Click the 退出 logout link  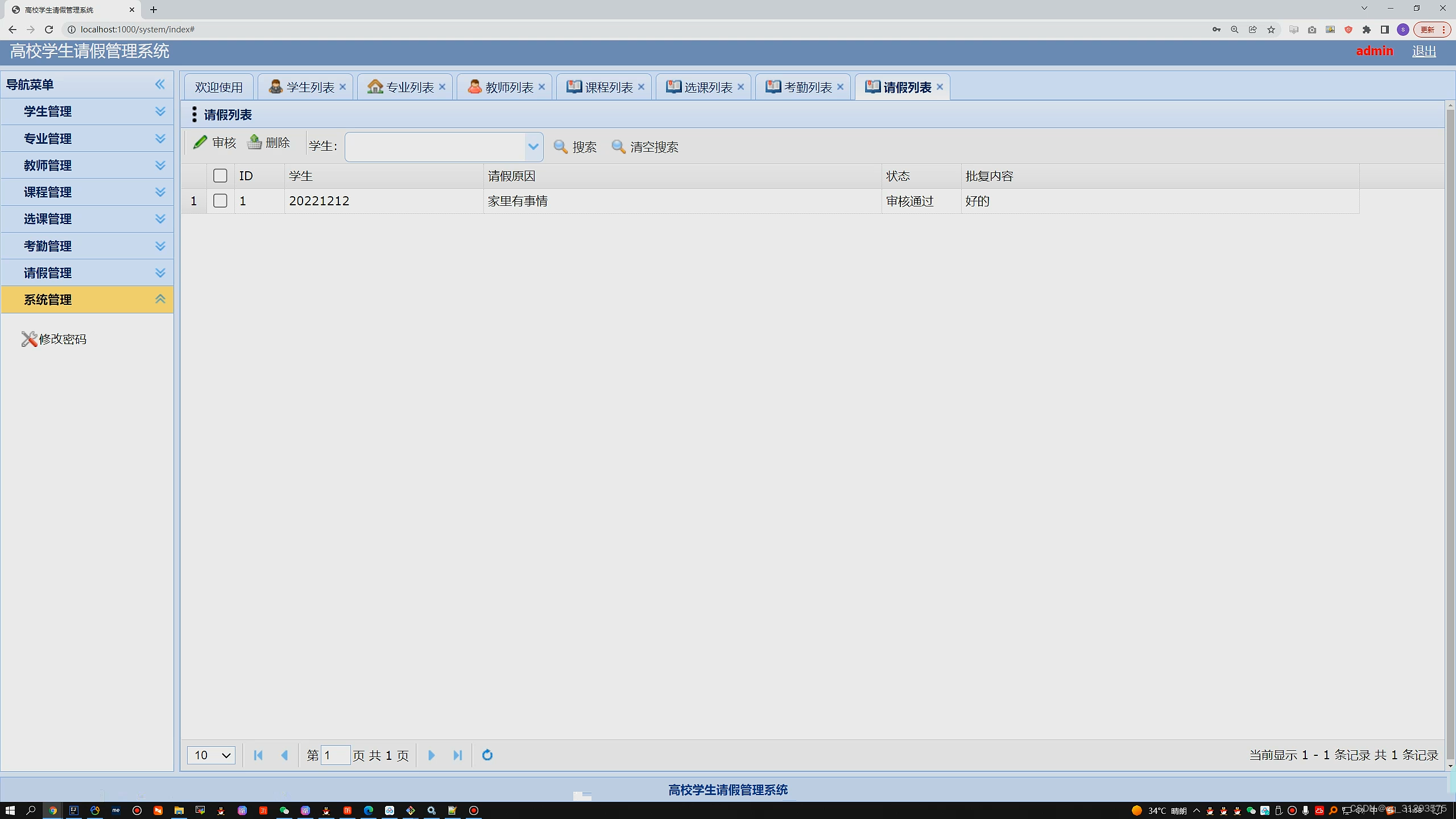[x=1424, y=51]
